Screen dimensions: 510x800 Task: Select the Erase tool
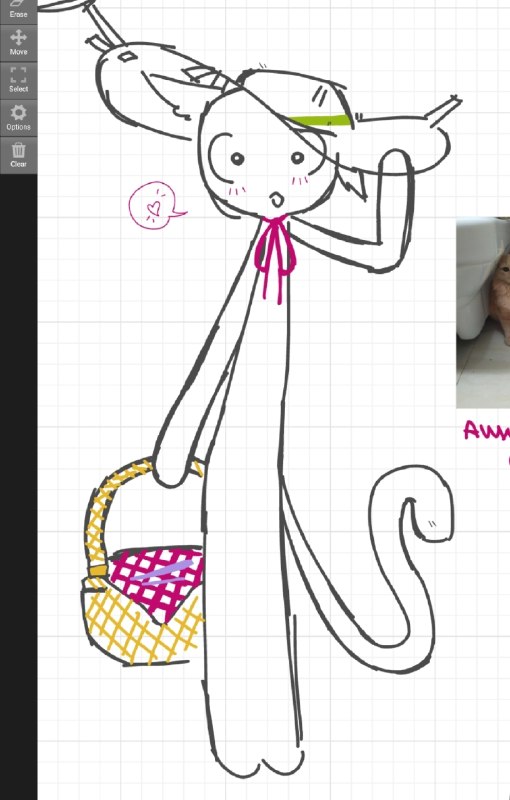pos(18,10)
